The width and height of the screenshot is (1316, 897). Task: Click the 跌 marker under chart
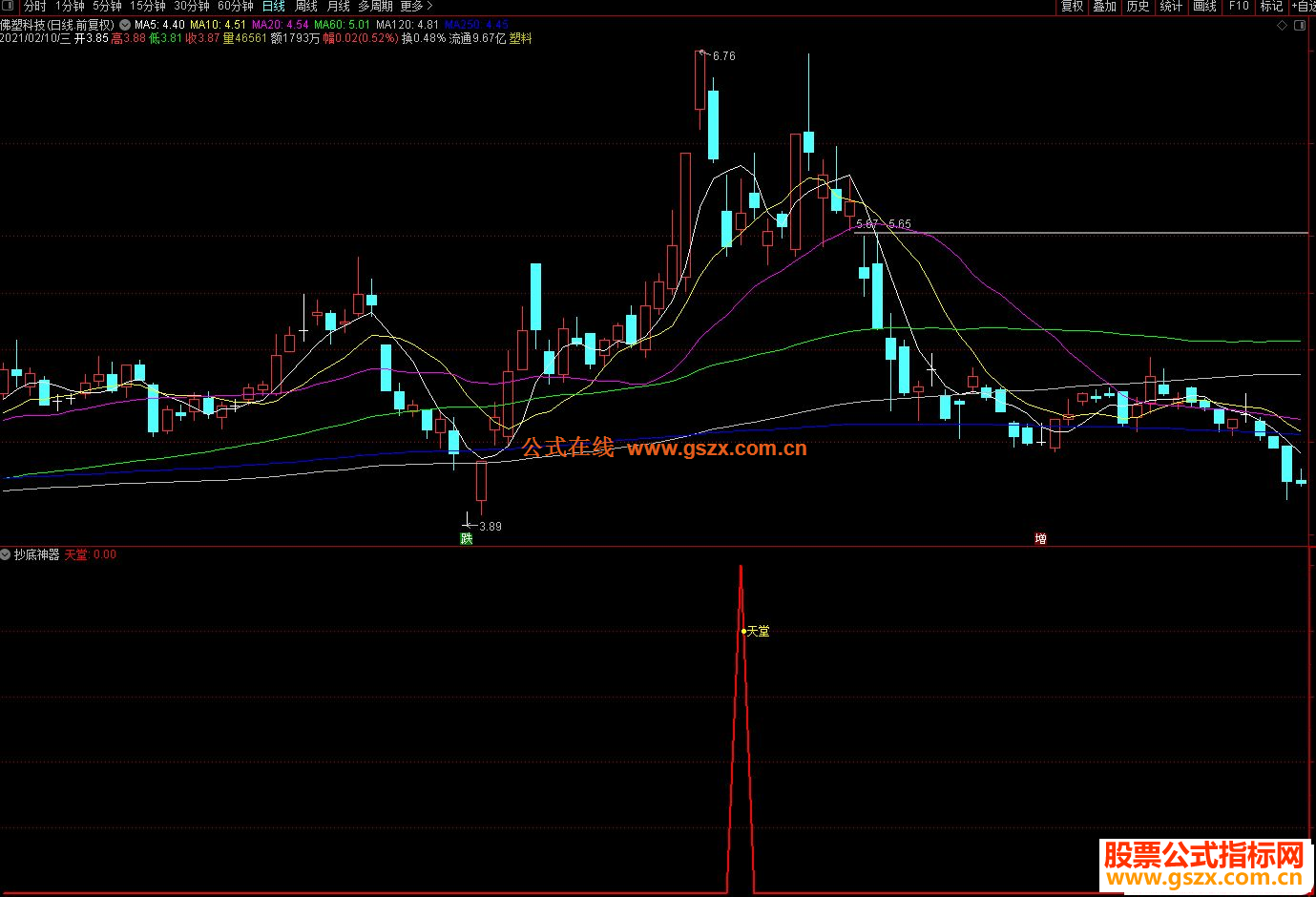(x=467, y=539)
